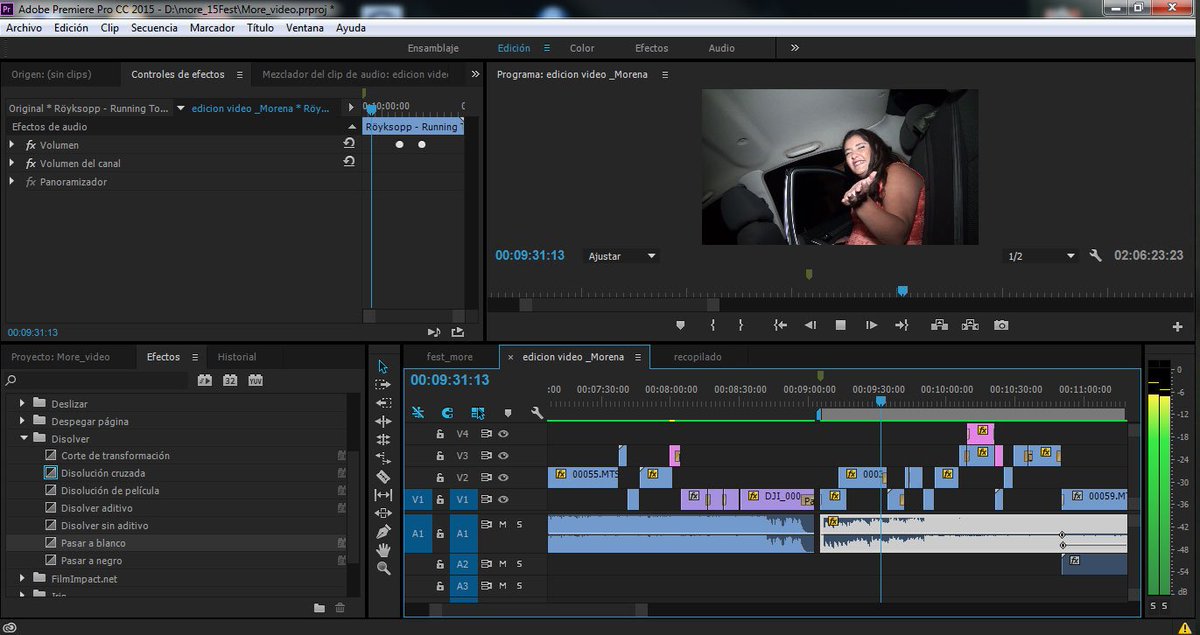Click the Lift icon in the Program monitor
The width and height of the screenshot is (1200, 635).
point(941,325)
